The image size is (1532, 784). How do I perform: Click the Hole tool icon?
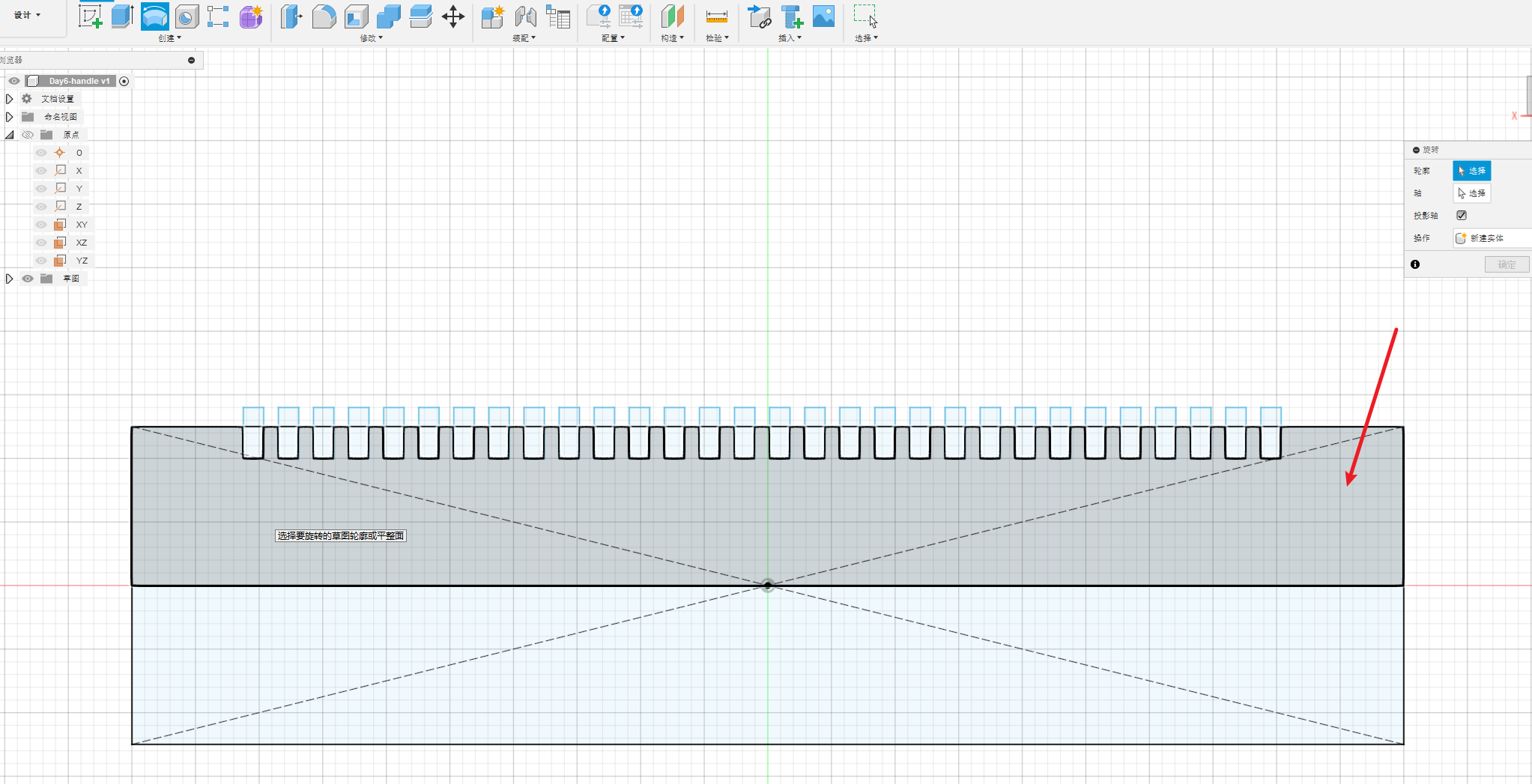pos(187,16)
